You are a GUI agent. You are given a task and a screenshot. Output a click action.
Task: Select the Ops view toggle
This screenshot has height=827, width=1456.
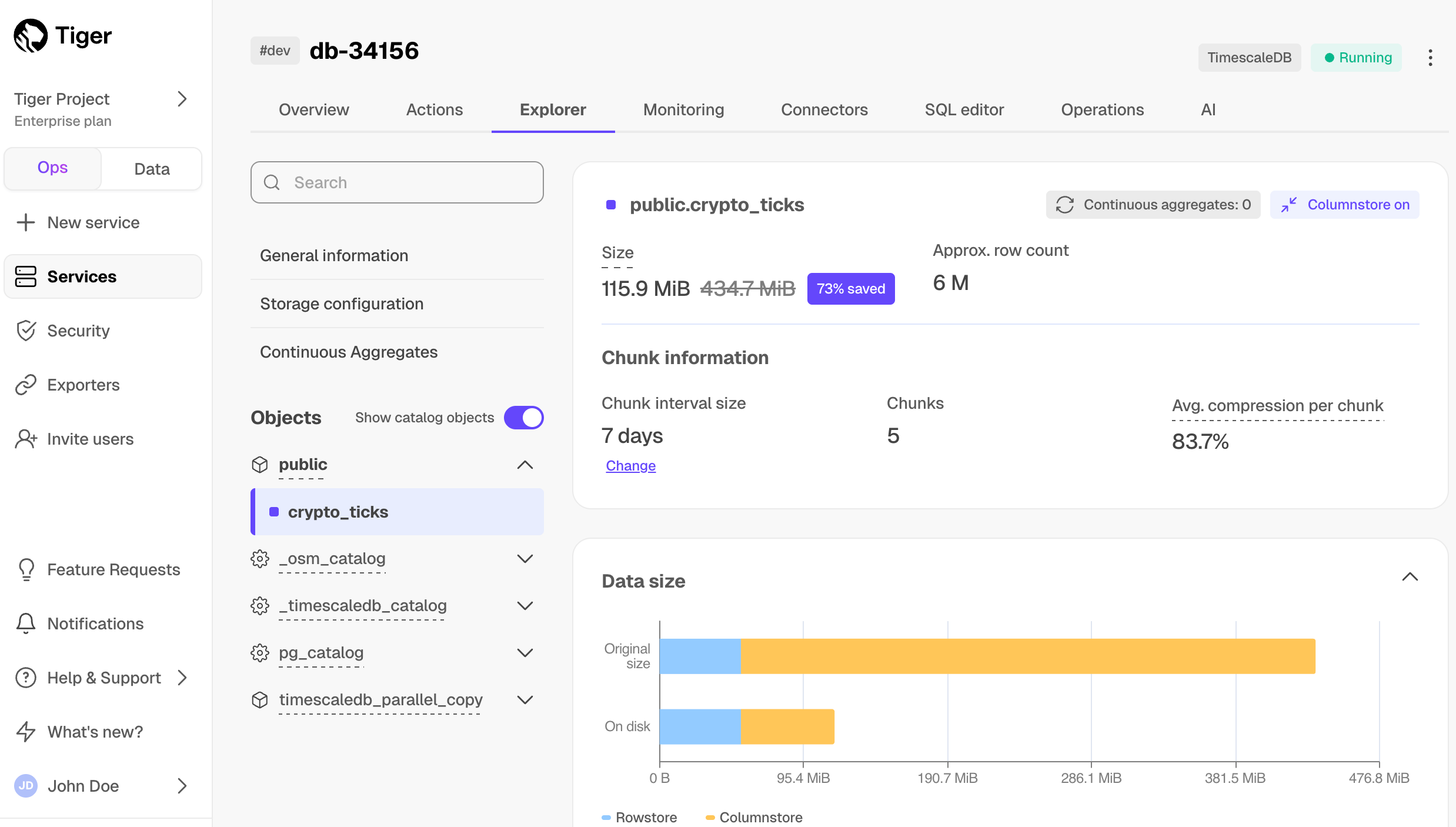click(53, 168)
